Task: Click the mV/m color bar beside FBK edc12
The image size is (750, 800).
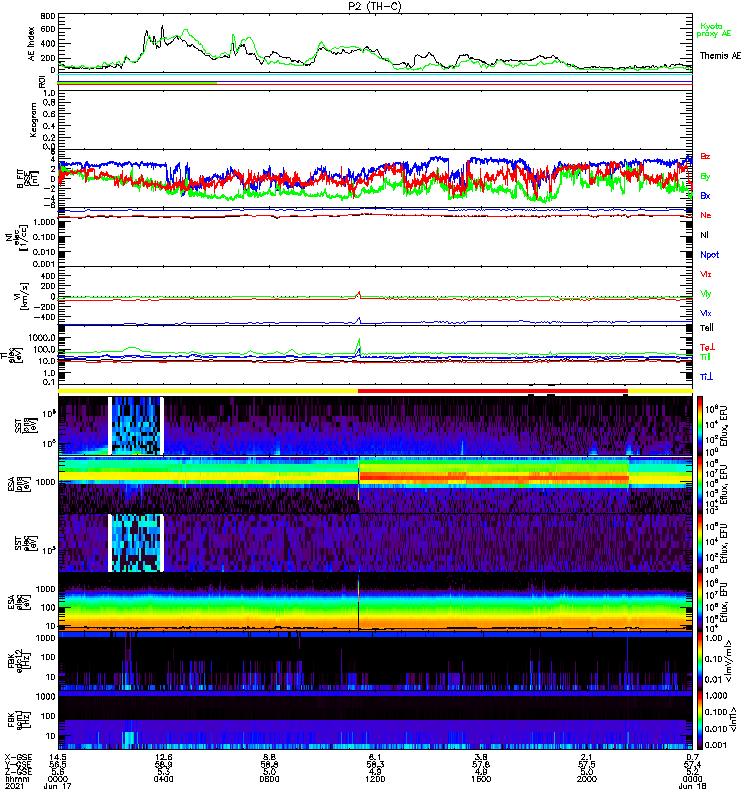Action: [x=700, y=661]
